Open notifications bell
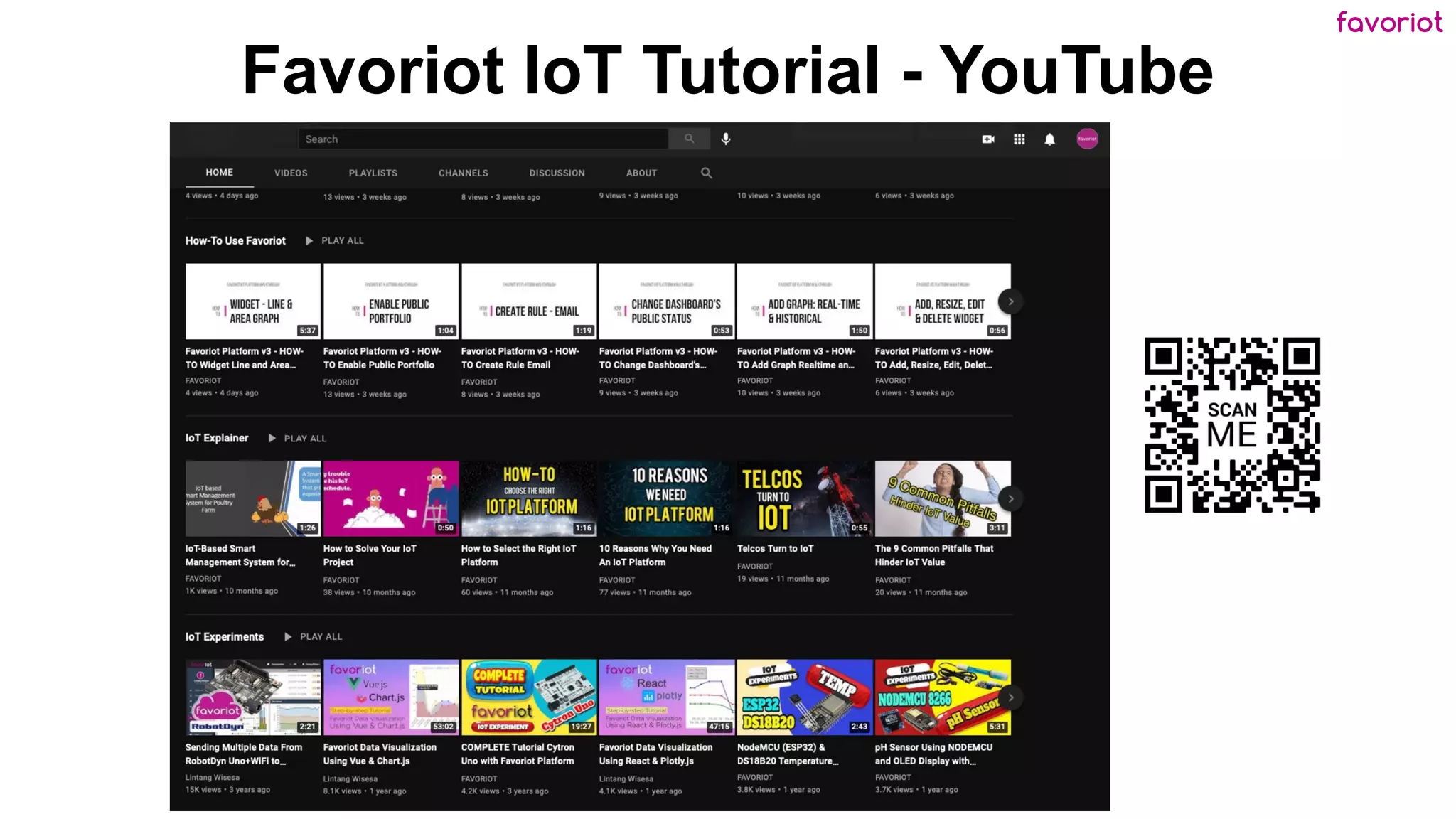 point(1049,139)
